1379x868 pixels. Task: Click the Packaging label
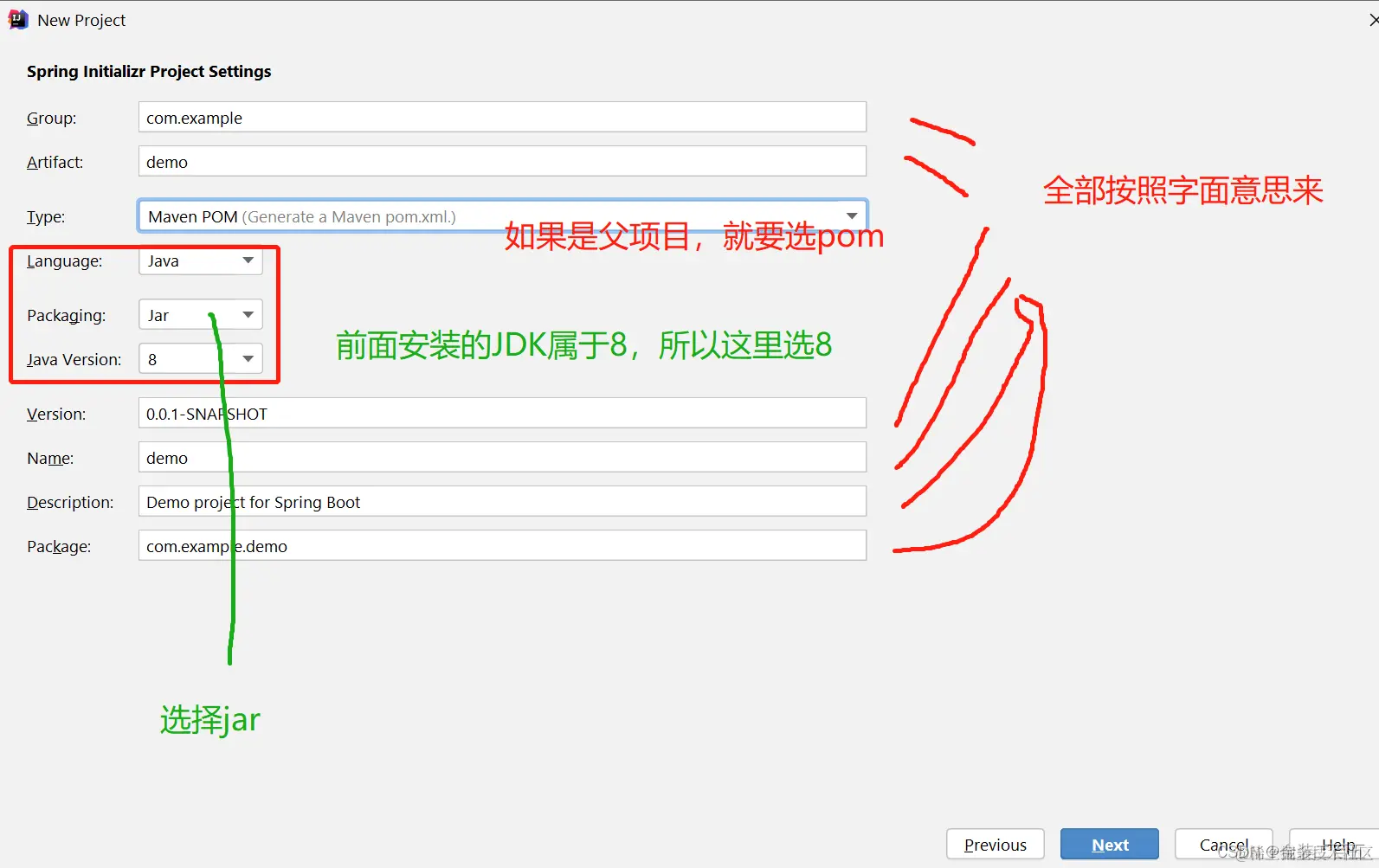(x=66, y=316)
